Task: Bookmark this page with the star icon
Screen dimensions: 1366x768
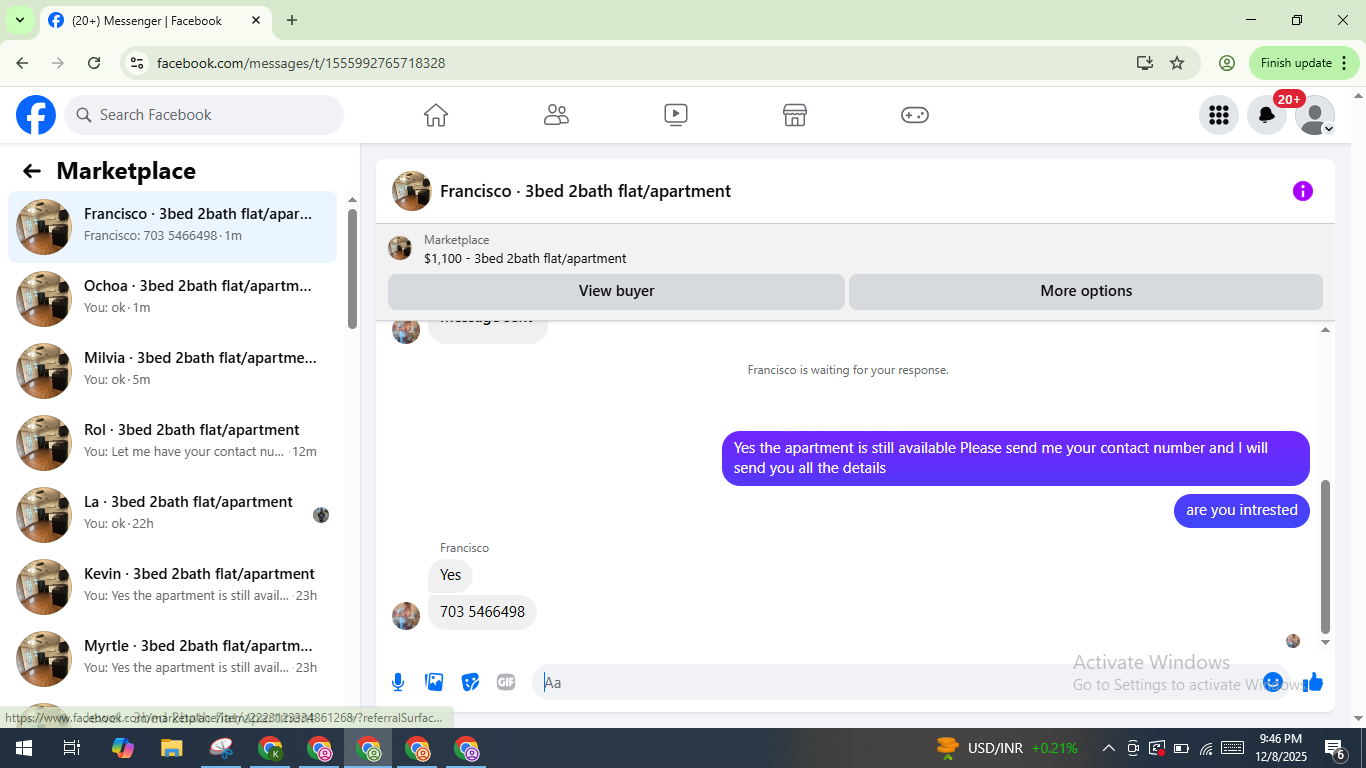Action: [x=1177, y=63]
